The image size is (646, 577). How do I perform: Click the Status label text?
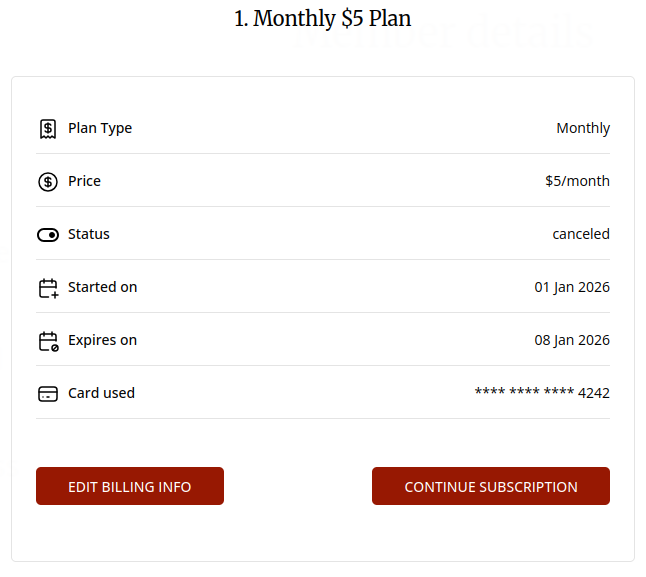tap(89, 234)
